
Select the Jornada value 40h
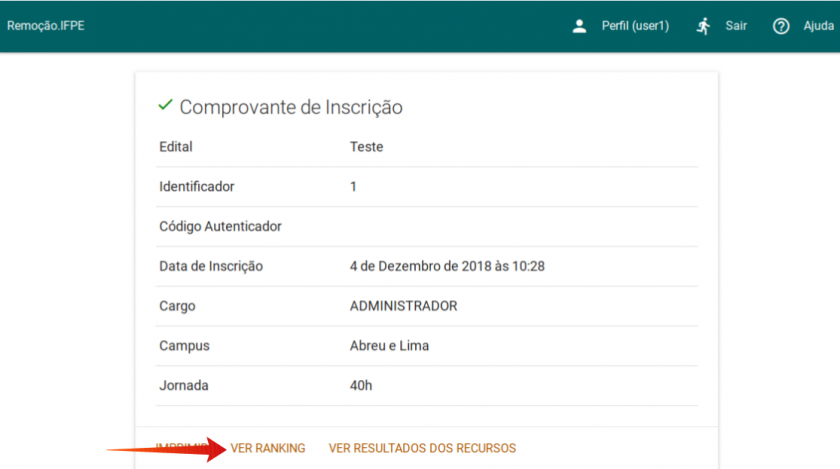(x=361, y=385)
